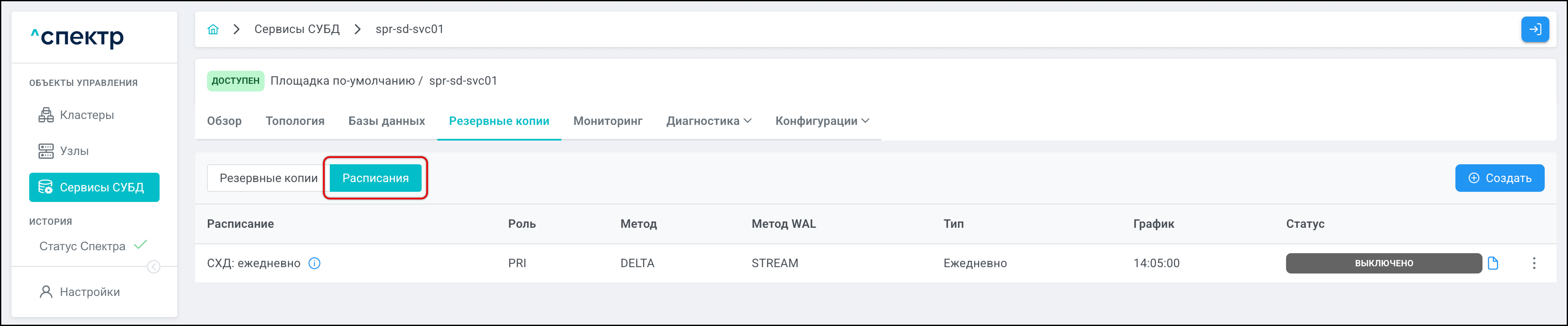Viewport: 1568px width, 326px height.
Task: Switch to the Расписания view
Action: (x=375, y=178)
